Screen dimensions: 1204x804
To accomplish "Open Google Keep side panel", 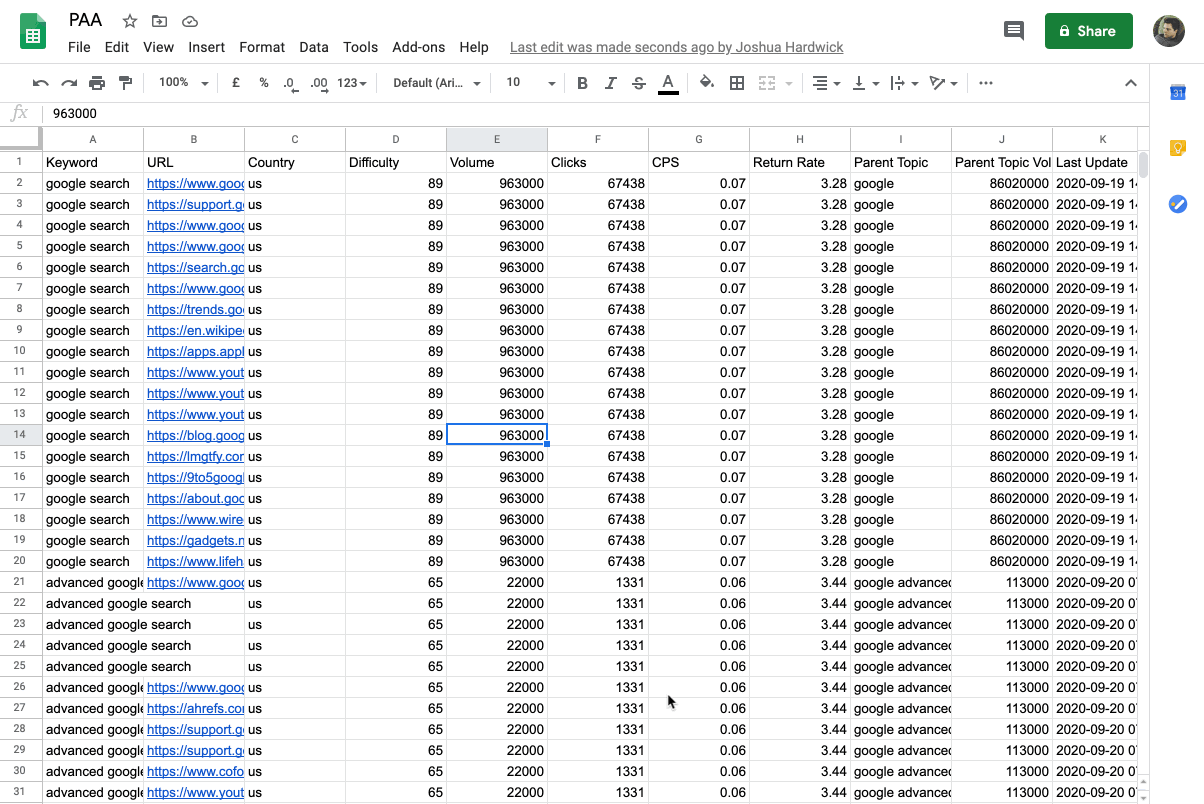I will [1178, 148].
